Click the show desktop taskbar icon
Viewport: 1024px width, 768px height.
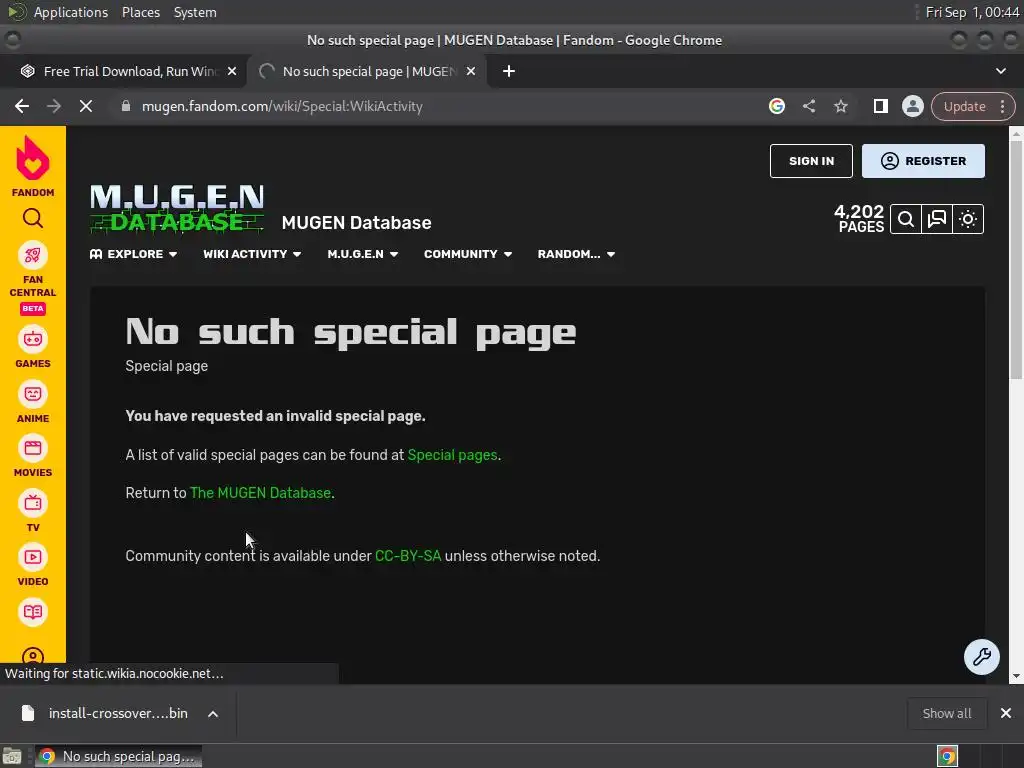point(12,756)
